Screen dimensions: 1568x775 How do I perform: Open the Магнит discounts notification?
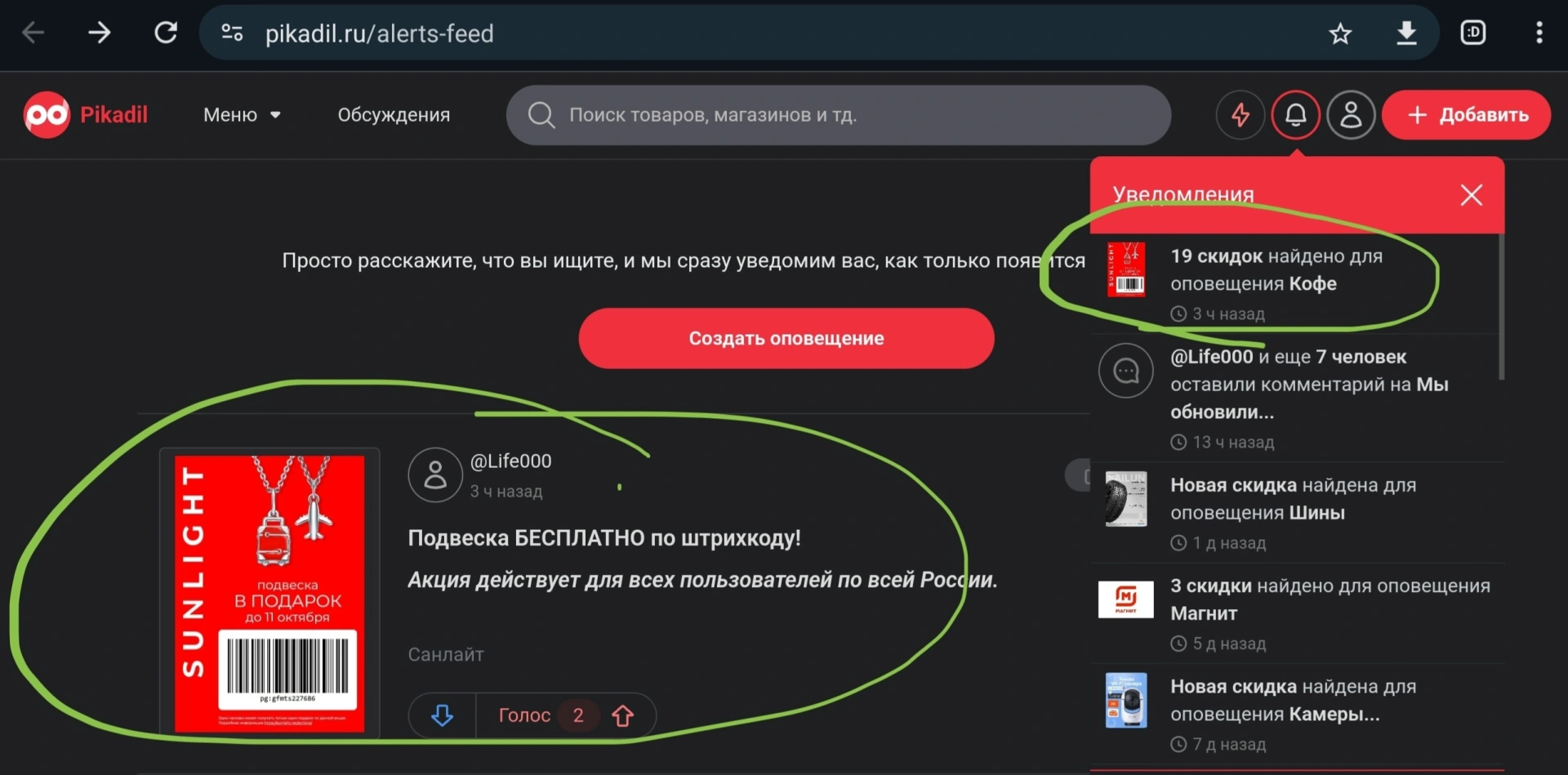(x=1298, y=613)
